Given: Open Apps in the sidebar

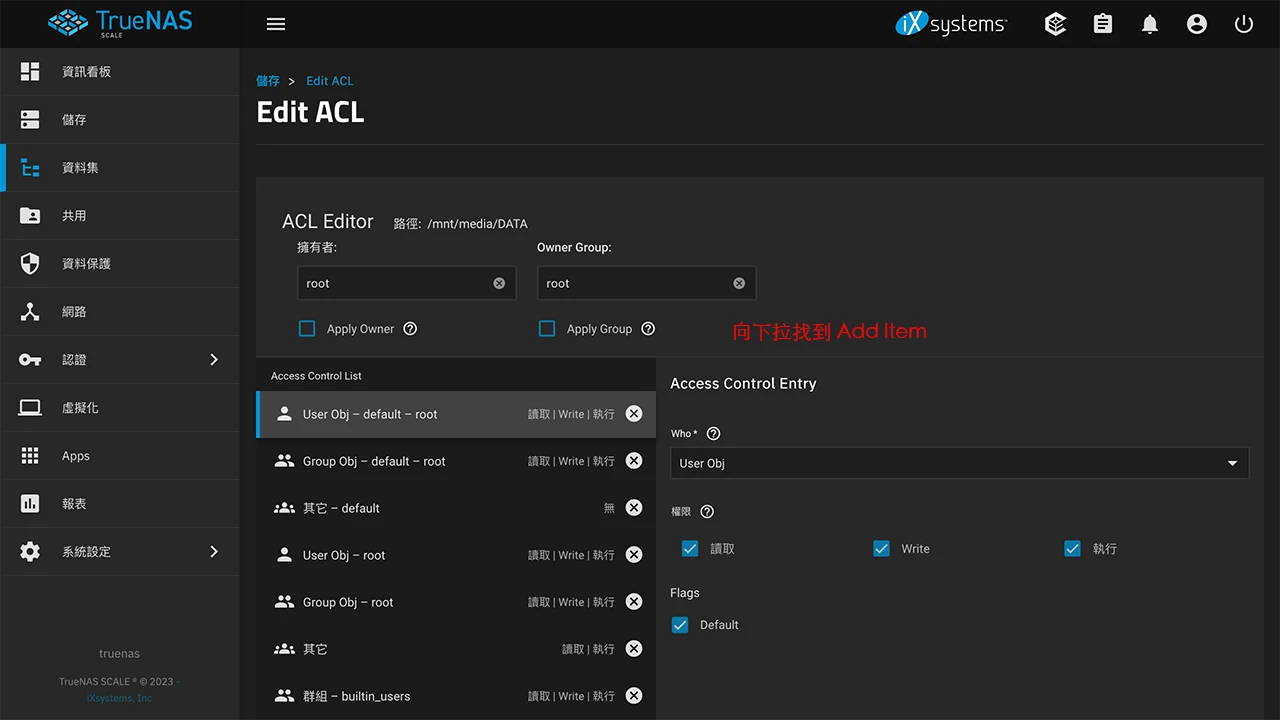Looking at the screenshot, I should (x=76, y=456).
